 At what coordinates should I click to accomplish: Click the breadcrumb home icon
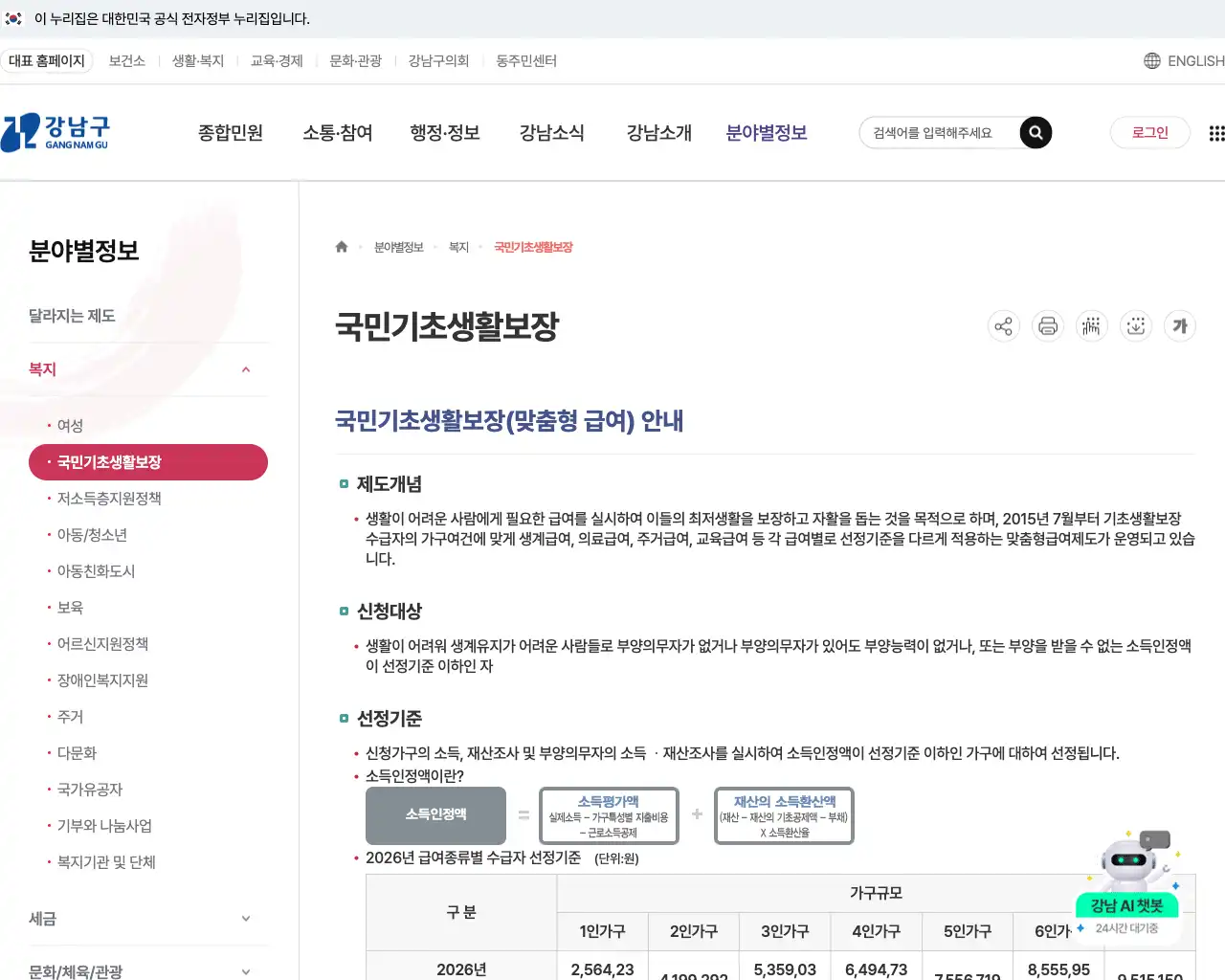pyautogui.click(x=342, y=247)
